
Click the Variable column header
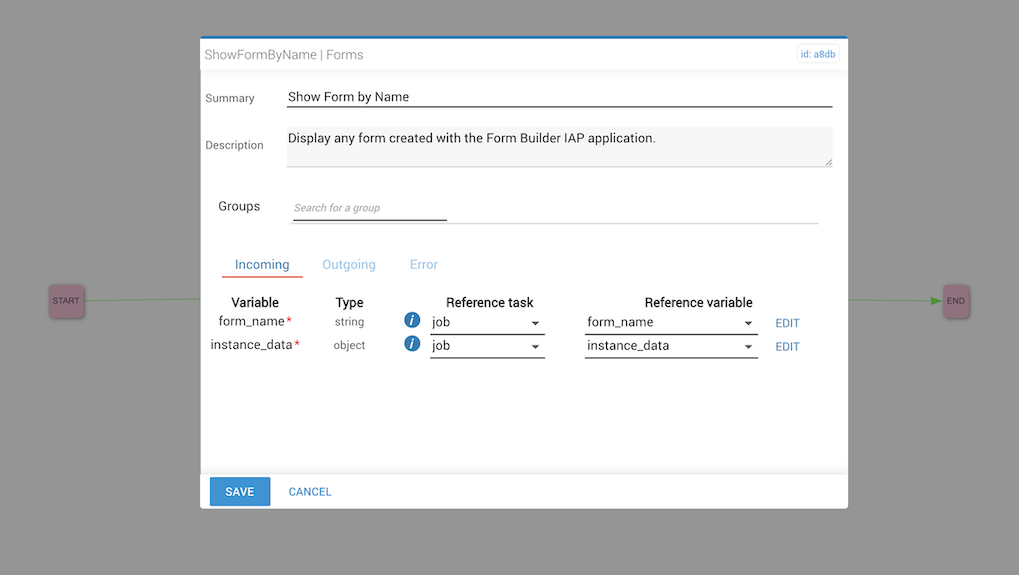click(x=255, y=302)
